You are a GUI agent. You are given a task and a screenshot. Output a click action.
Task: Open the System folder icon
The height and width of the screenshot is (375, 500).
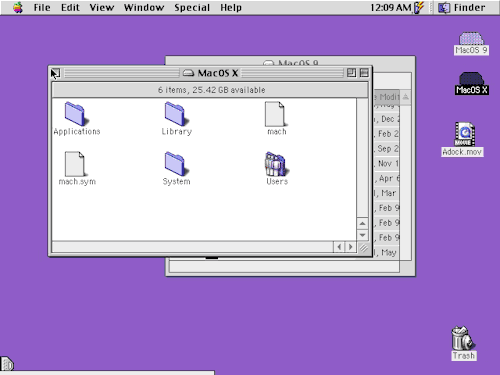coord(176,164)
